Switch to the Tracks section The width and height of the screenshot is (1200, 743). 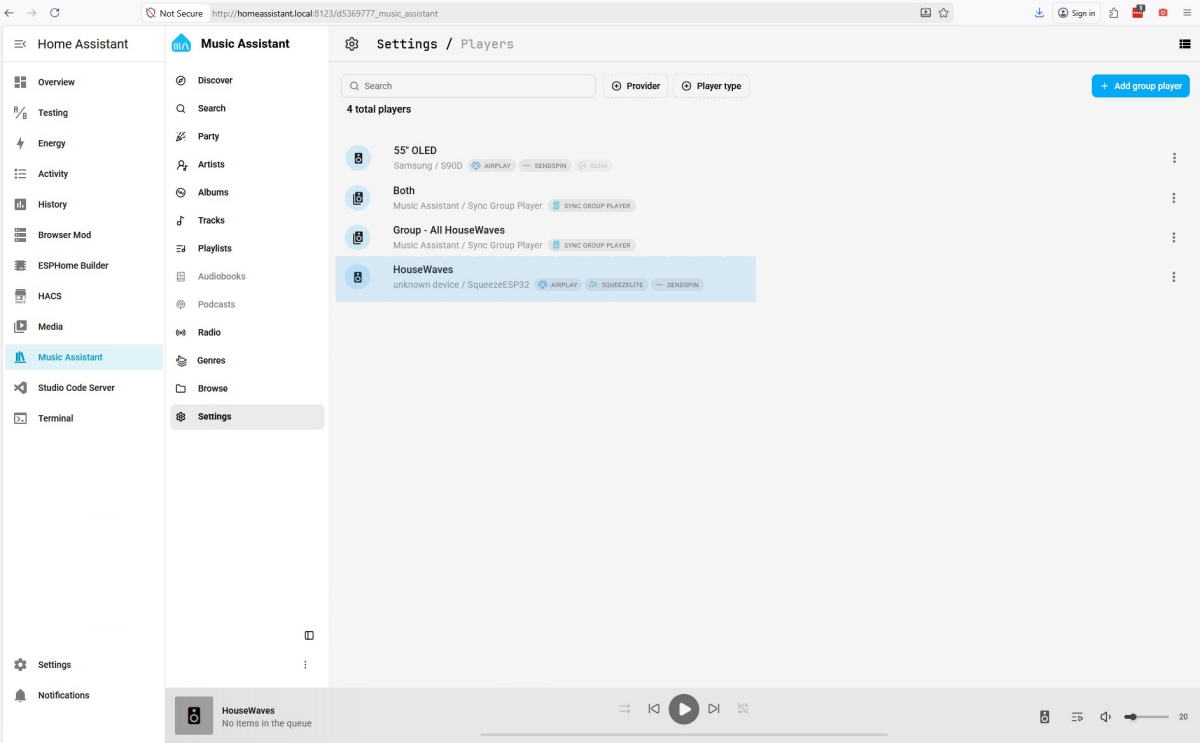coord(208,220)
